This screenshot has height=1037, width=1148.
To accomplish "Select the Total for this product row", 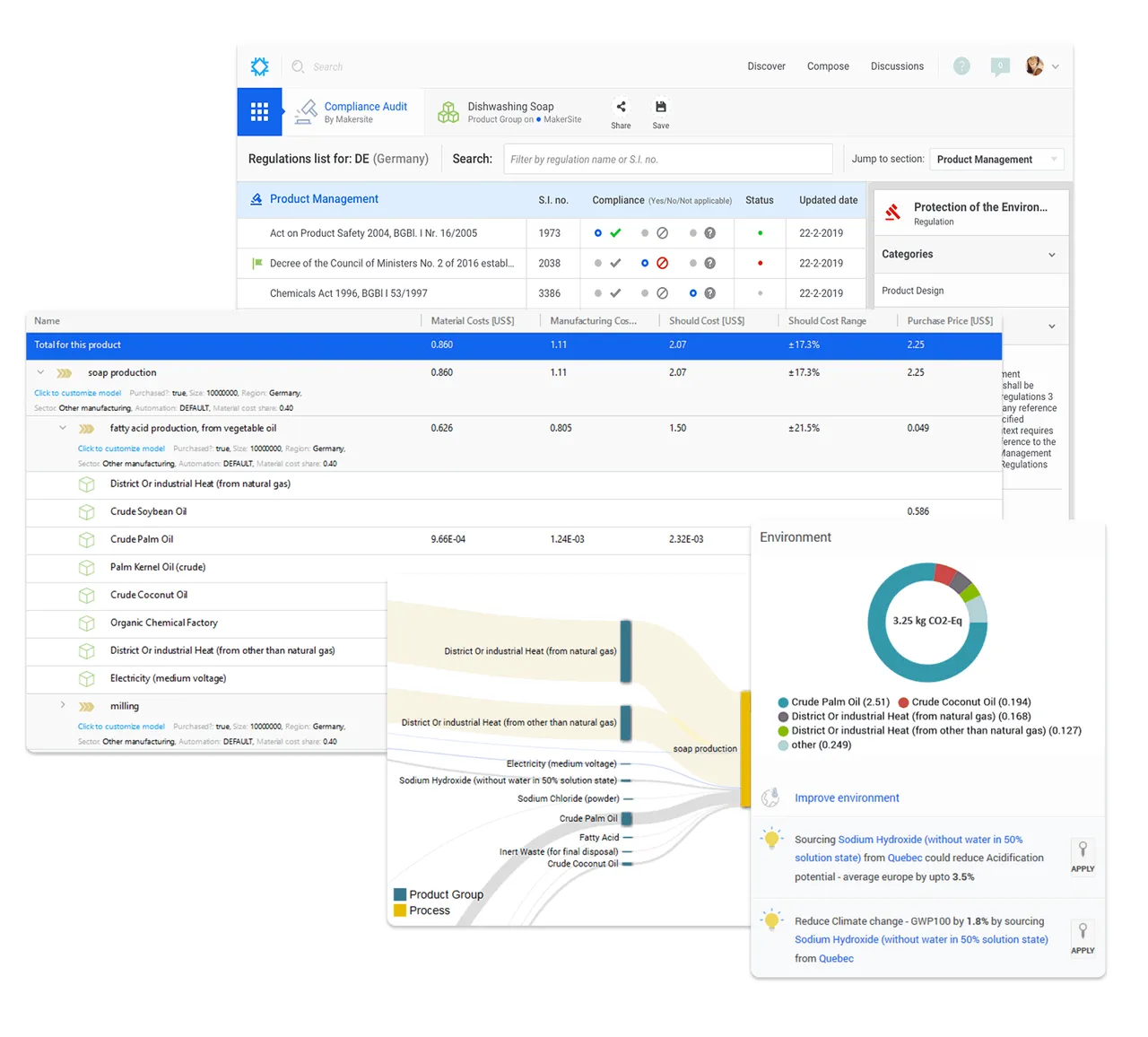I will [x=514, y=345].
